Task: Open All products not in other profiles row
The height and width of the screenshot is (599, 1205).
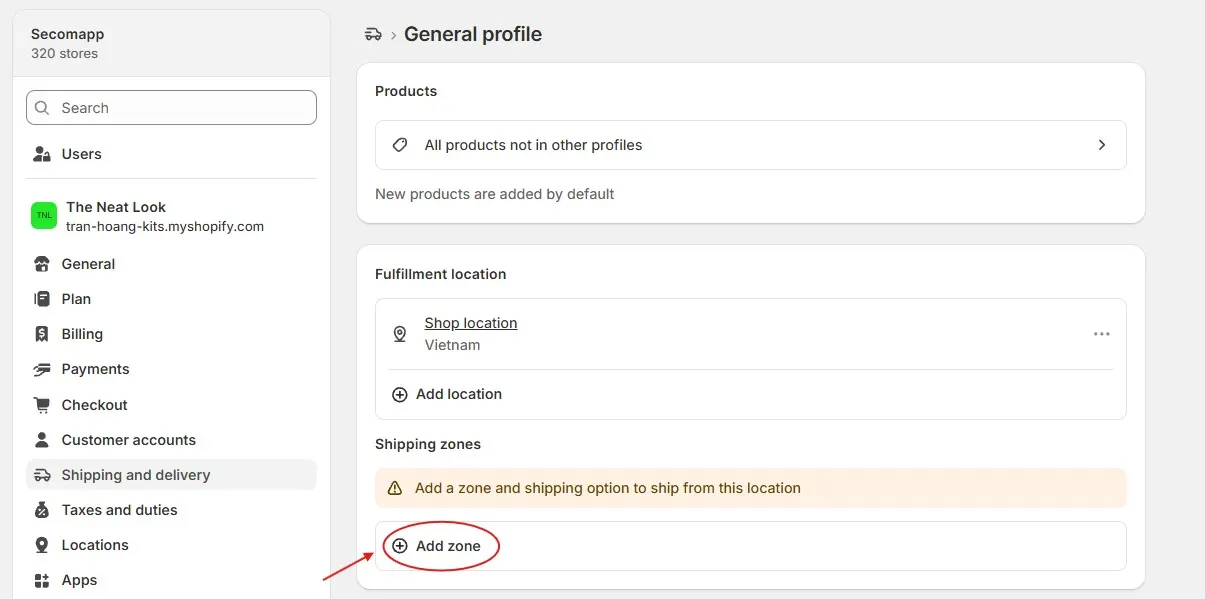Action: (751, 145)
